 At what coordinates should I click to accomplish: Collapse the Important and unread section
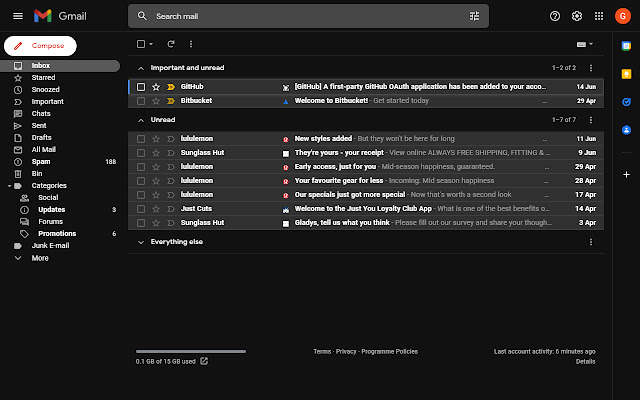pyautogui.click(x=141, y=68)
